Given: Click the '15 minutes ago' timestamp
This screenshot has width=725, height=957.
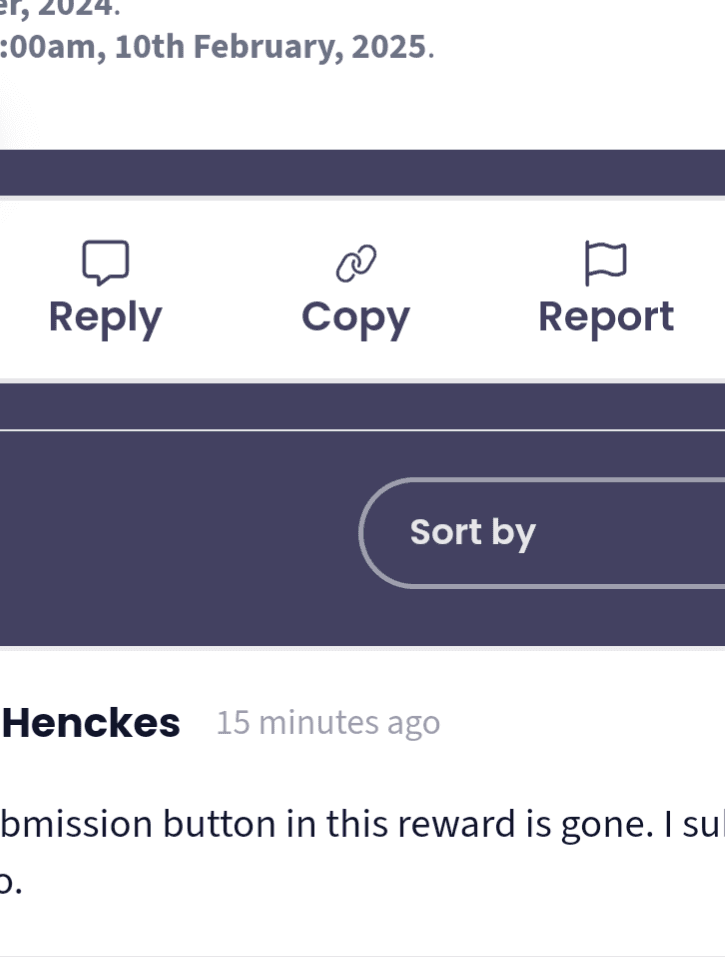Looking at the screenshot, I should pyautogui.click(x=328, y=723).
